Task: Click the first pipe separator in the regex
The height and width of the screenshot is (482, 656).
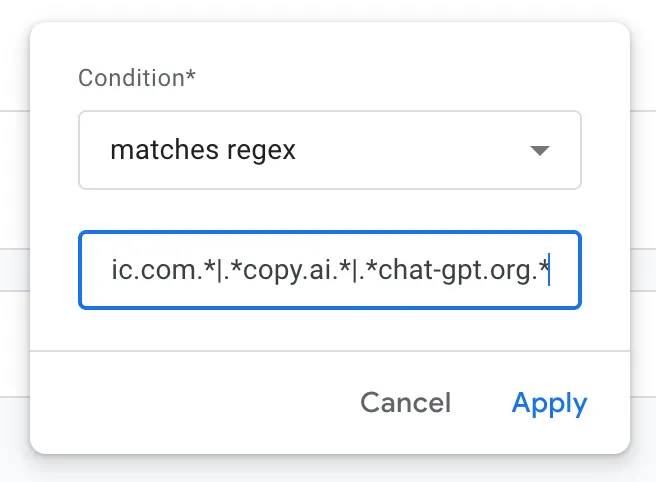Action: (x=220, y=271)
